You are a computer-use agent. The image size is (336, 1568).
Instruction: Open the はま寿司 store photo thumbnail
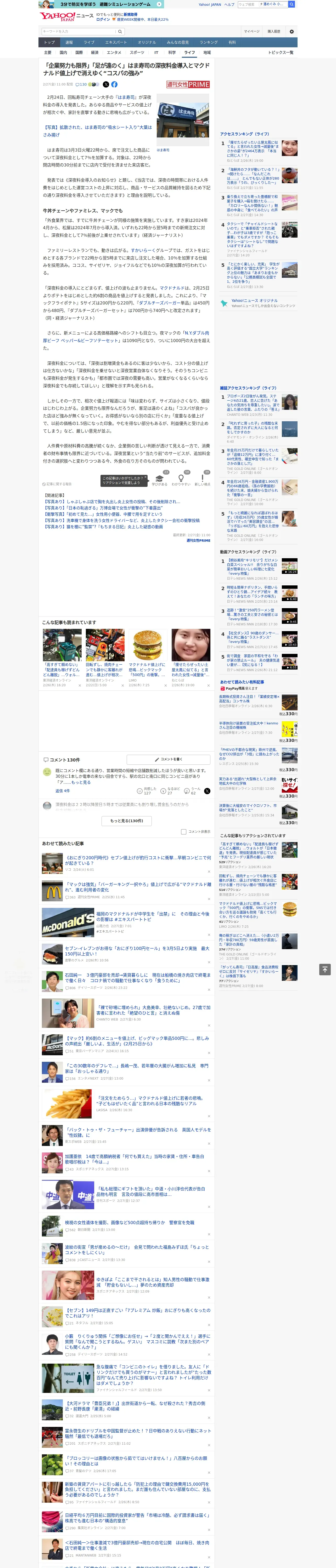(183, 120)
